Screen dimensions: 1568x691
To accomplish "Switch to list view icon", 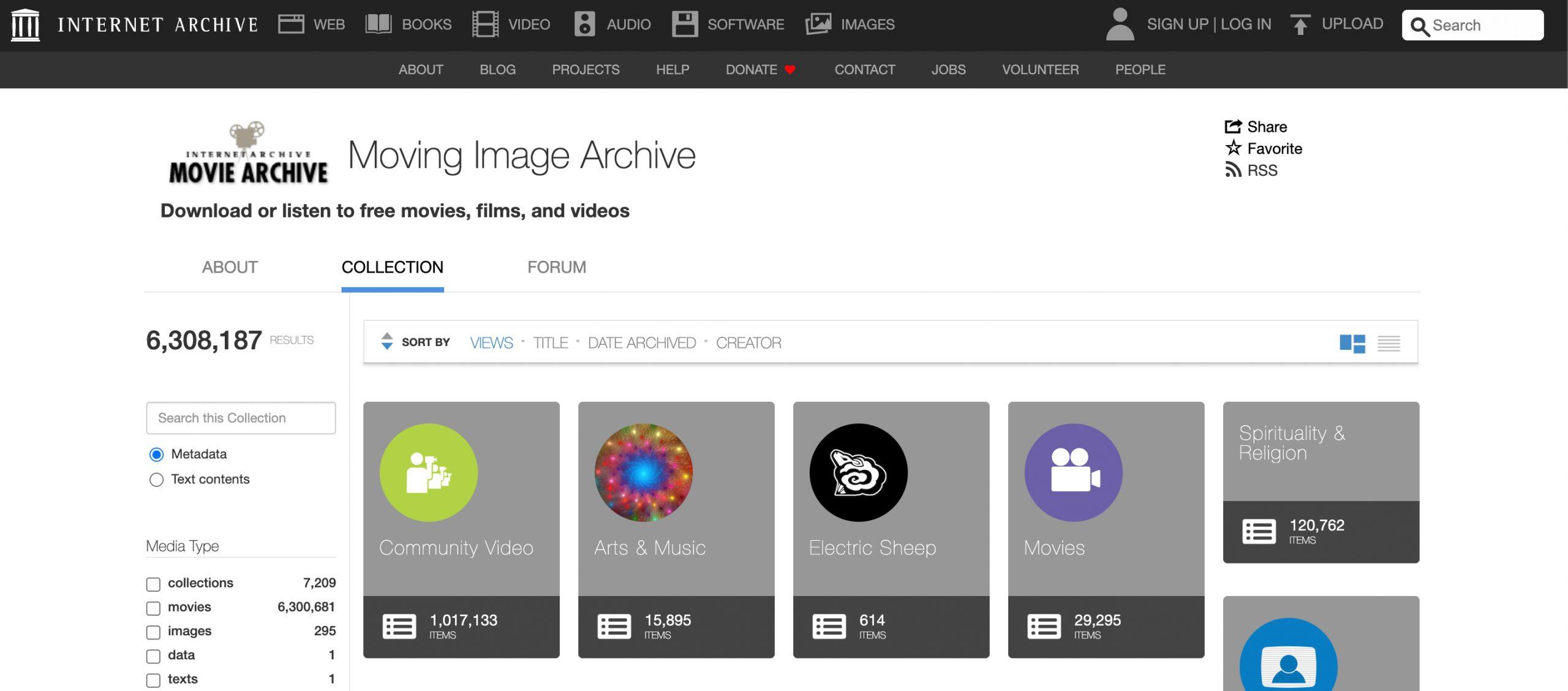I will tap(1389, 343).
